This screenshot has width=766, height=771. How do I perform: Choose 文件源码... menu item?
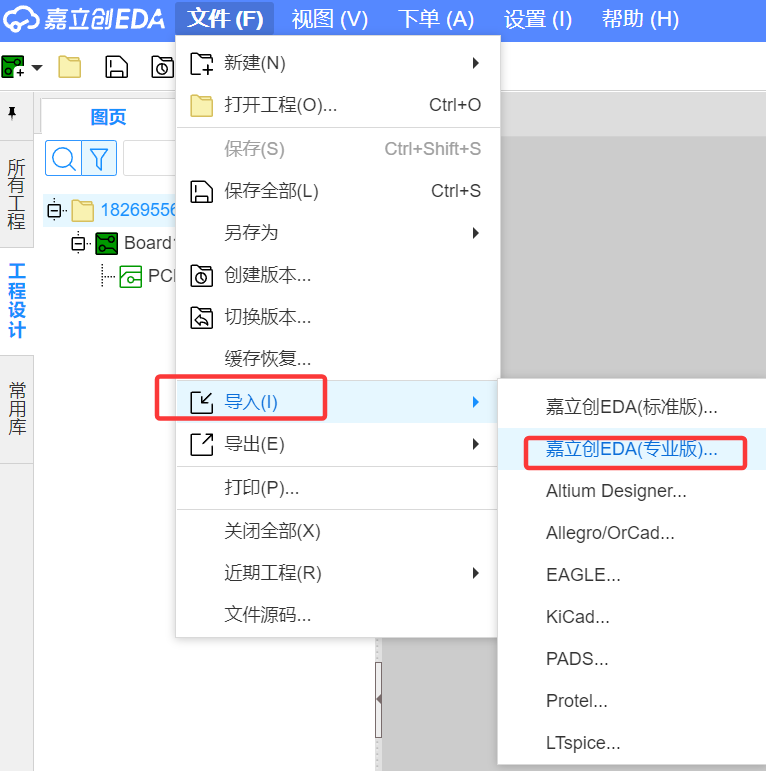tap(337, 615)
